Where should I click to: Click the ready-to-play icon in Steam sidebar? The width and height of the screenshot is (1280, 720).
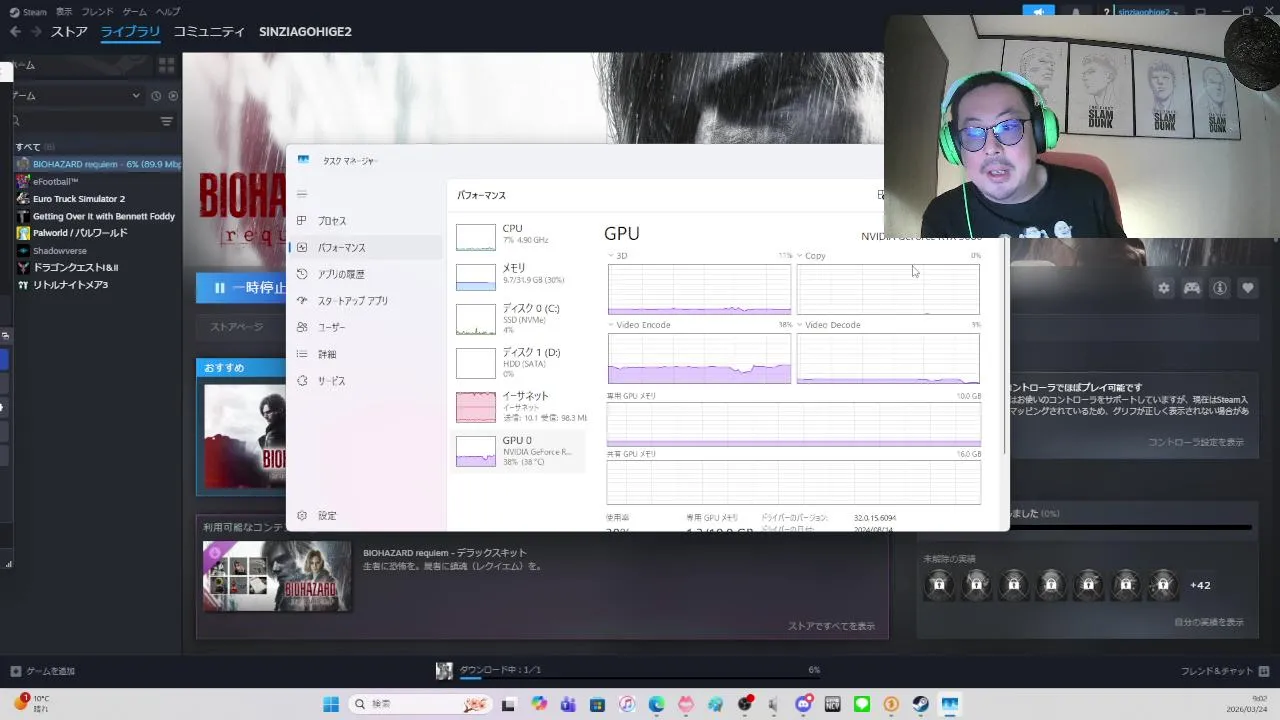(x=173, y=96)
